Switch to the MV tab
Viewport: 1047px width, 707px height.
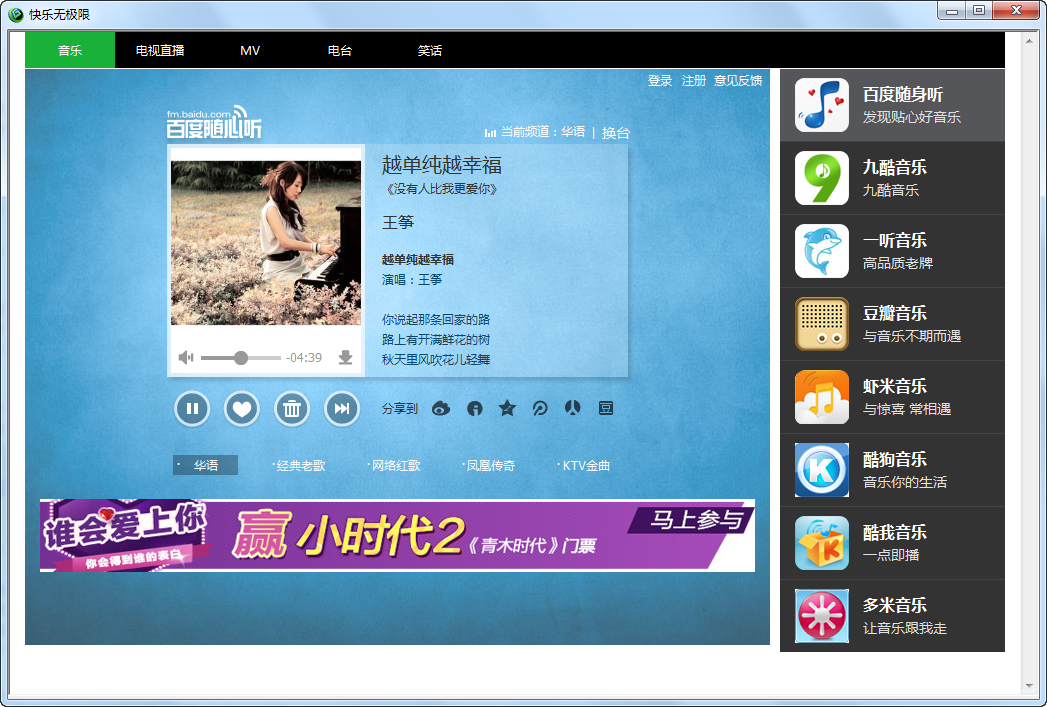(x=249, y=49)
